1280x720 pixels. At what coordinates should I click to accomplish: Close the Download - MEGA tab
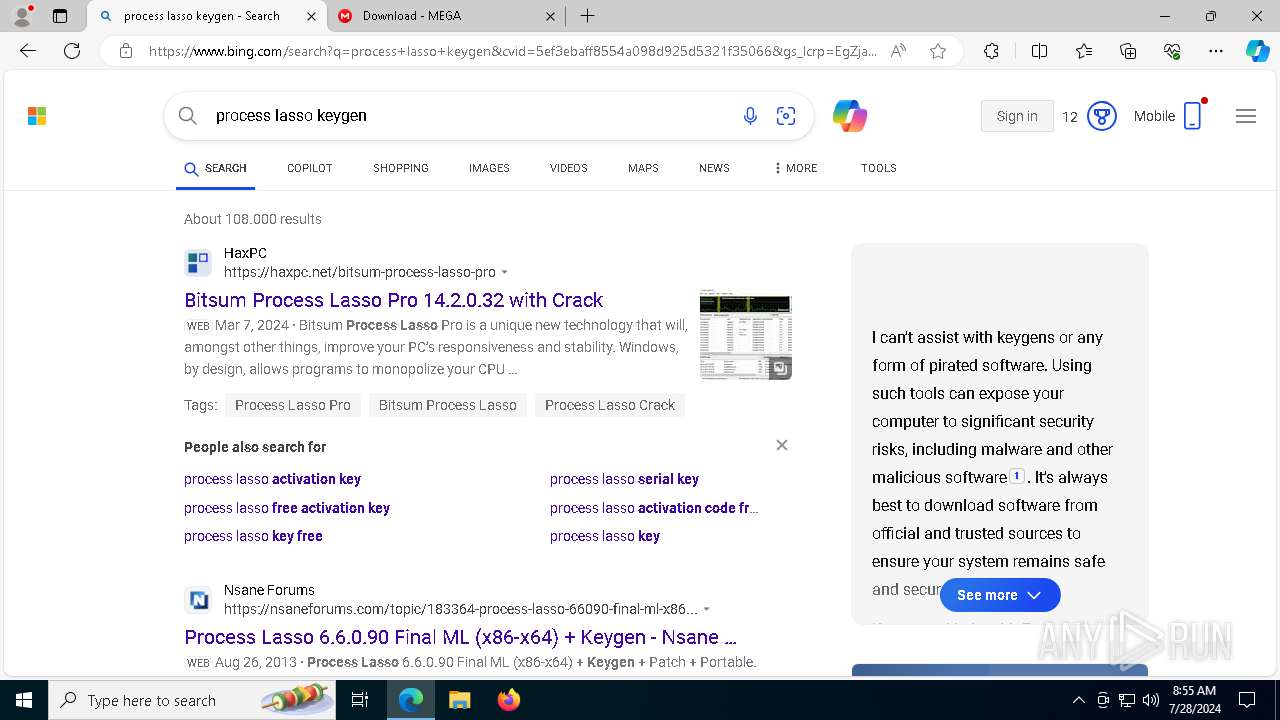(550, 16)
